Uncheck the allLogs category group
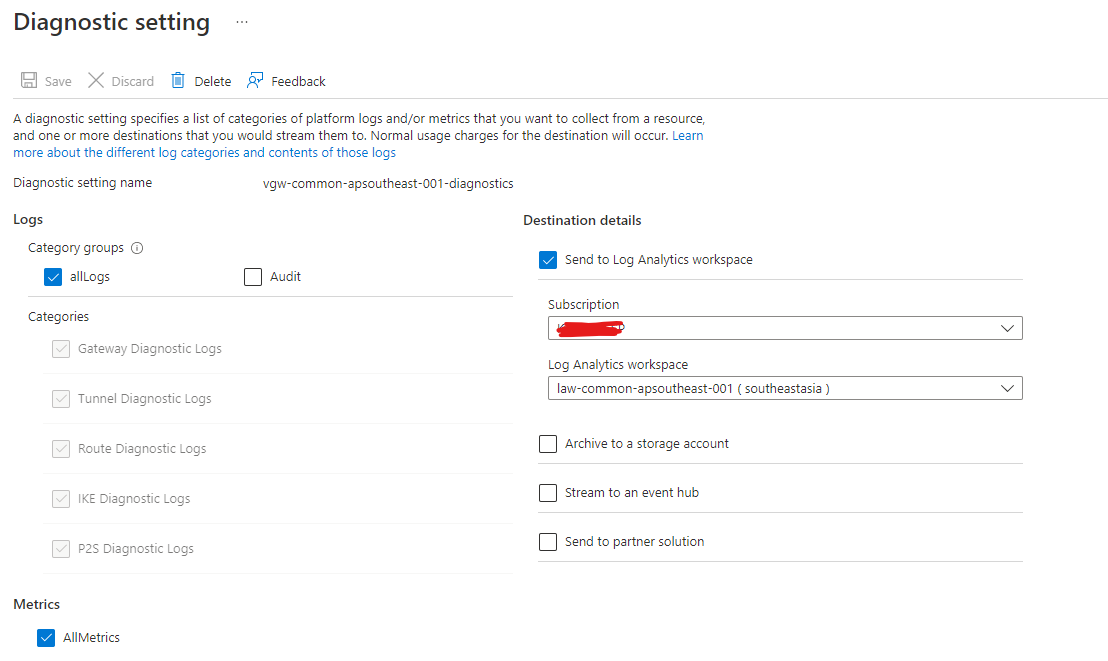The width and height of the screenshot is (1108, 661). 52,276
